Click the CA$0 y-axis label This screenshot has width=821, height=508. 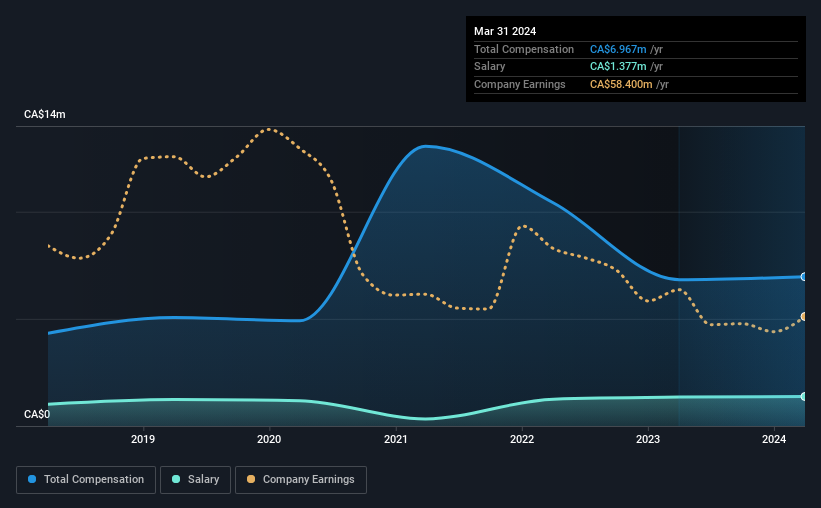pyautogui.click(x=37, y=414)
